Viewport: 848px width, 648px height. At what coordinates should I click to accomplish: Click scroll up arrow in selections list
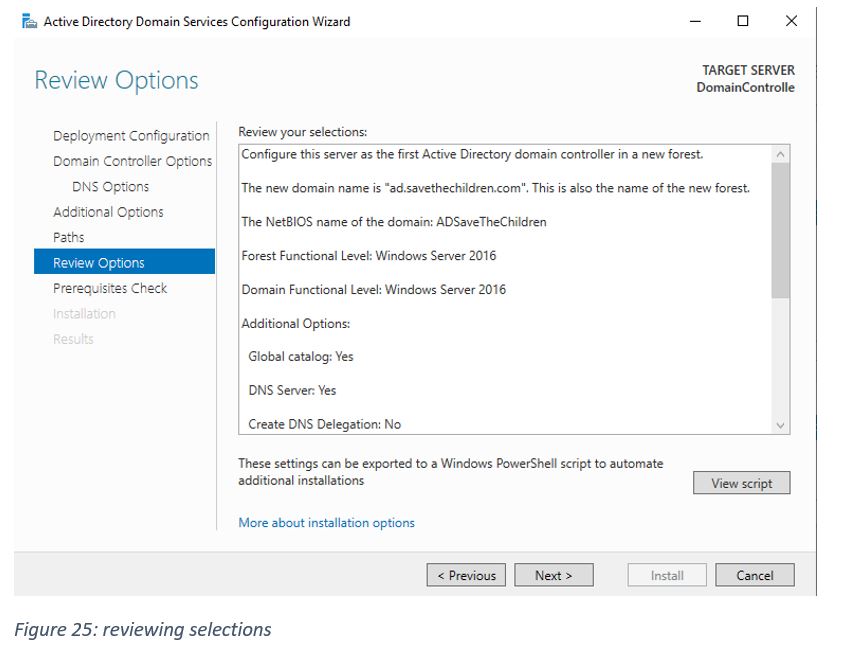(781, 154)
